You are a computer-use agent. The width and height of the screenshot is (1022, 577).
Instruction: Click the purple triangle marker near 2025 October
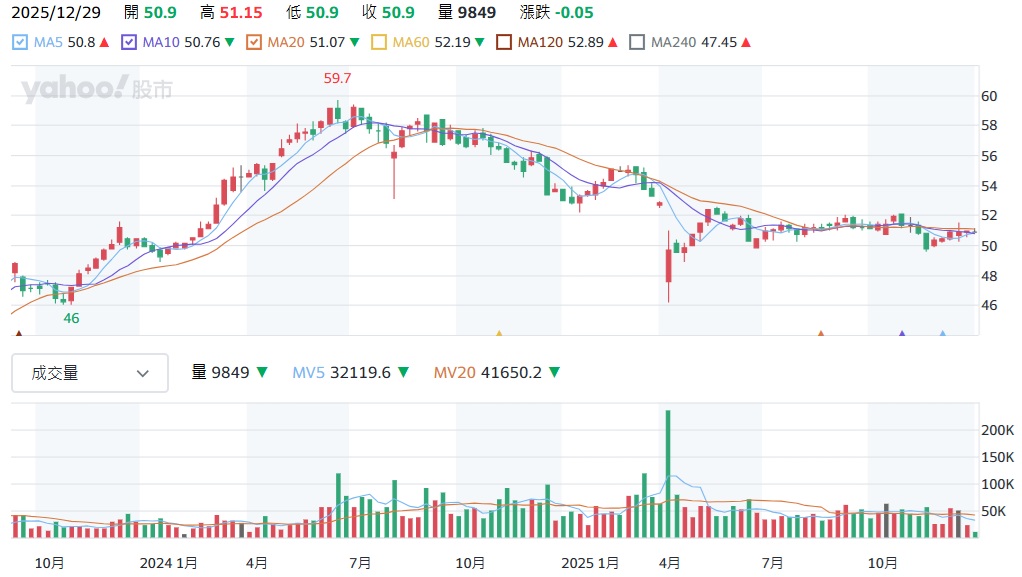(902, 334)
